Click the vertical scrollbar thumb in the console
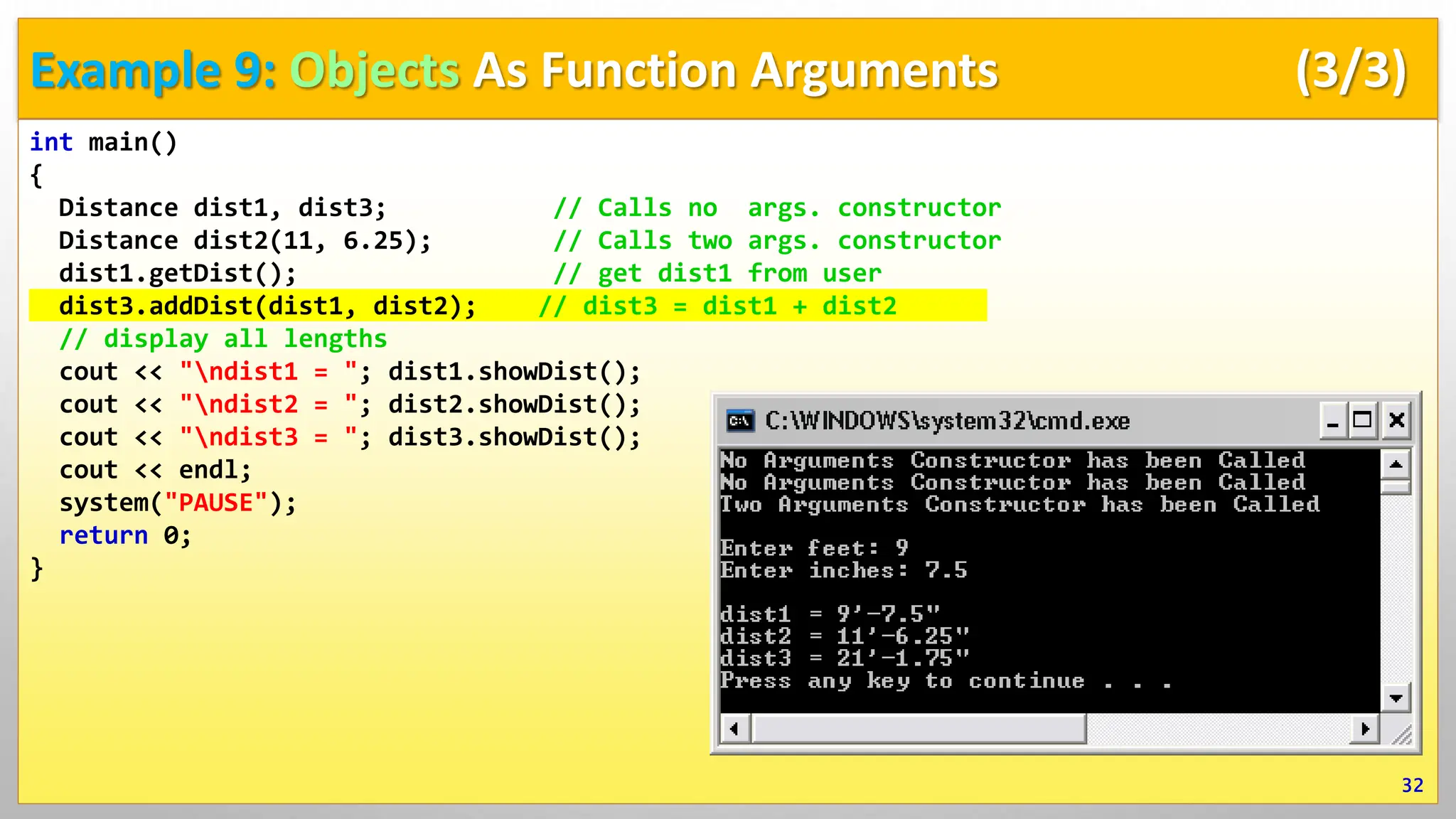This screenshot has height=819, width=1456. click(1396, 487)
